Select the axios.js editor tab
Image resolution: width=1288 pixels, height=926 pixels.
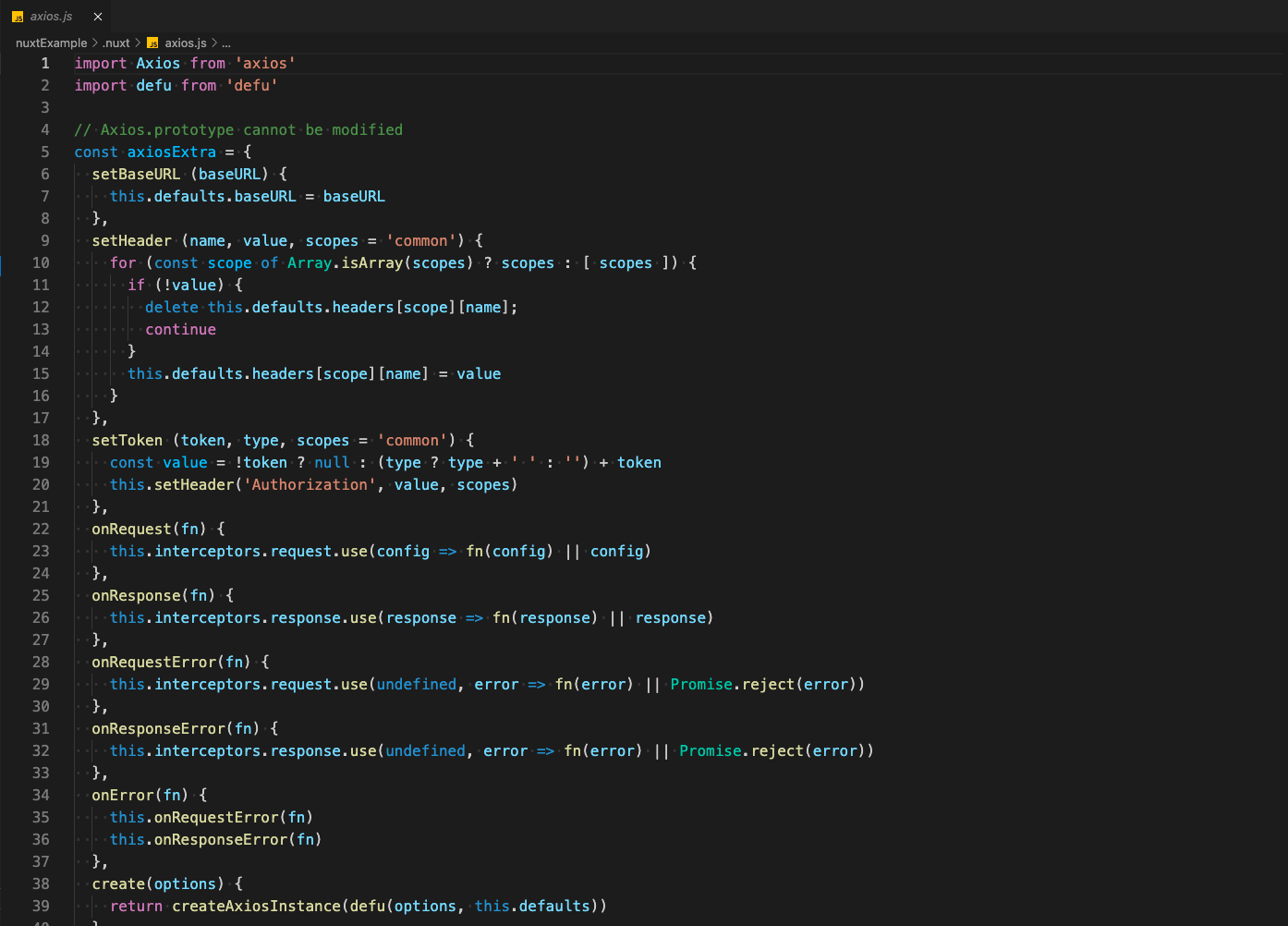point(52,17)
